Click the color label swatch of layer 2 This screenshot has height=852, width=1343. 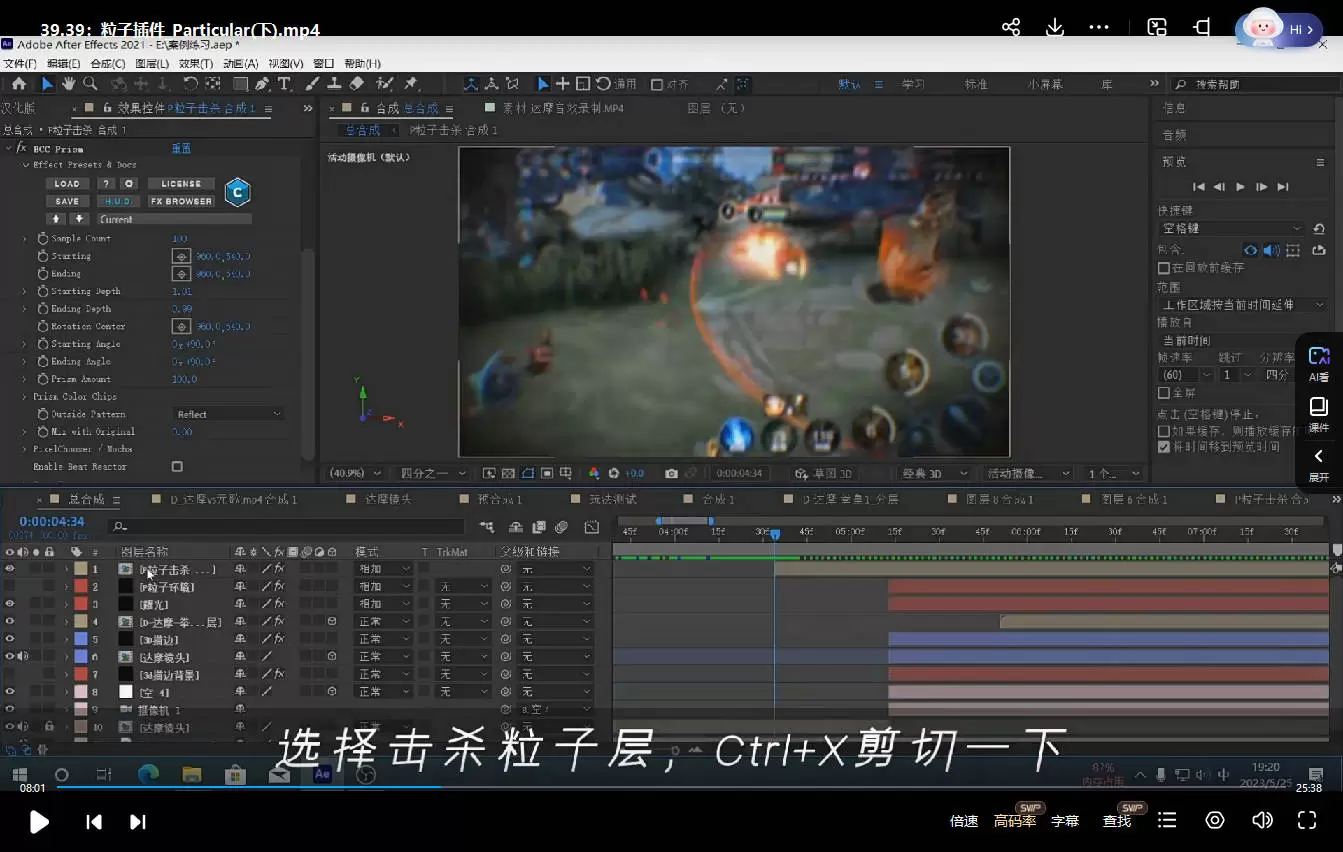(81, 587)
